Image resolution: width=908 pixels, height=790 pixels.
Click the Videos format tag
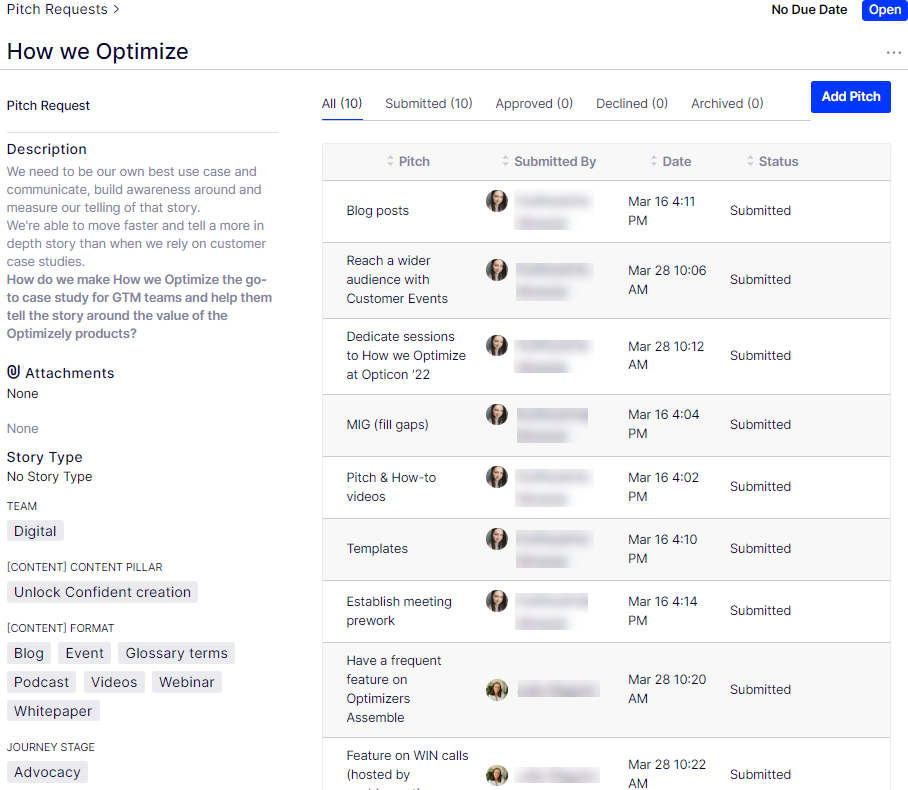(114, 682)
